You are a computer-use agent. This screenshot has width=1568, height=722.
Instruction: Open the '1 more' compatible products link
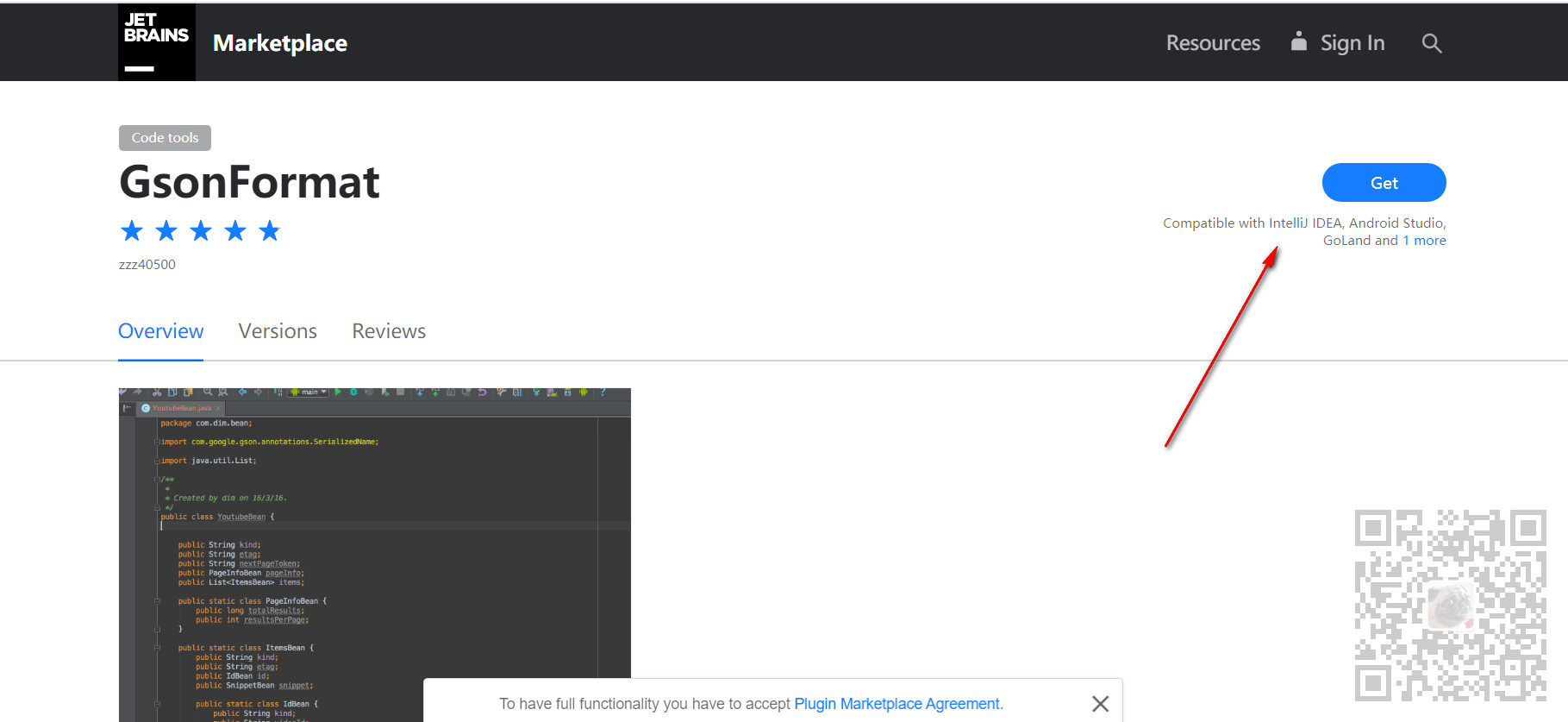pyautogui.click(x=1424, y=241)
